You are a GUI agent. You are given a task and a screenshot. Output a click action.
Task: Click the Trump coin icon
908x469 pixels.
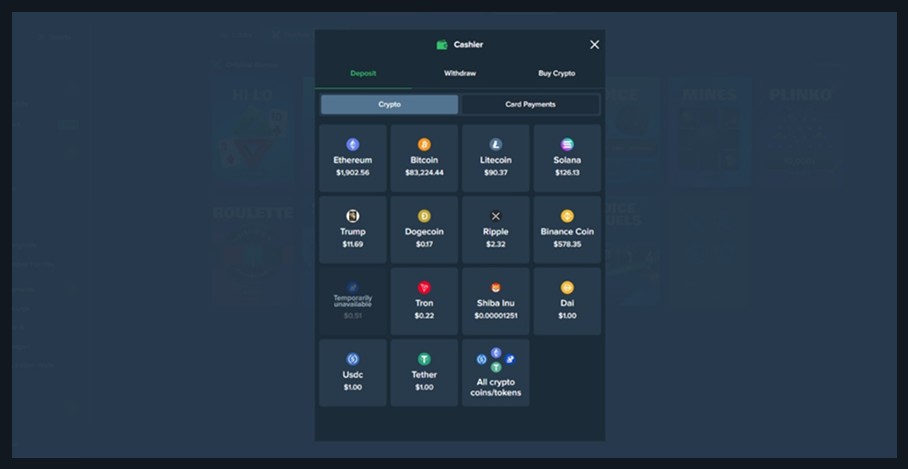352,216
